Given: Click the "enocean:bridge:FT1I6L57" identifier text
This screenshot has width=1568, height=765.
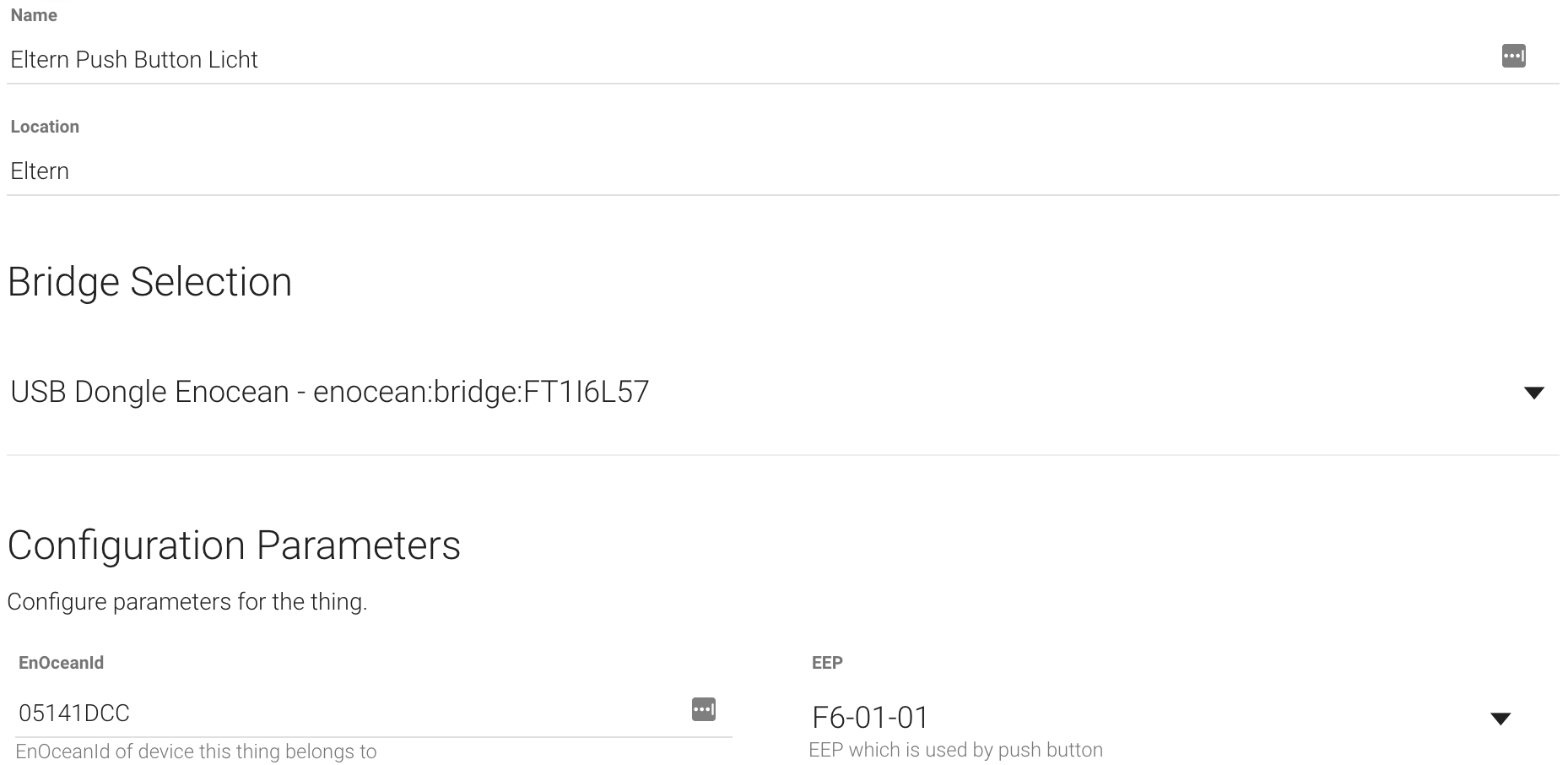Looking at the screenshot, I should (481, 392).
